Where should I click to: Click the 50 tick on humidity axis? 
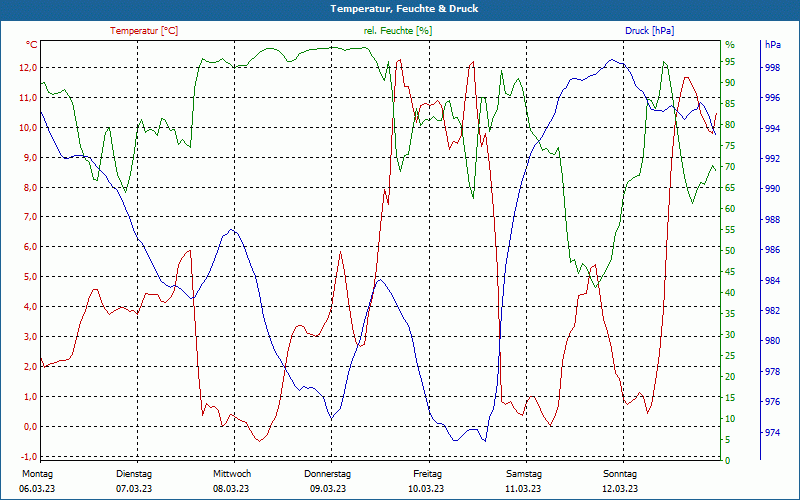coord(730,251)
